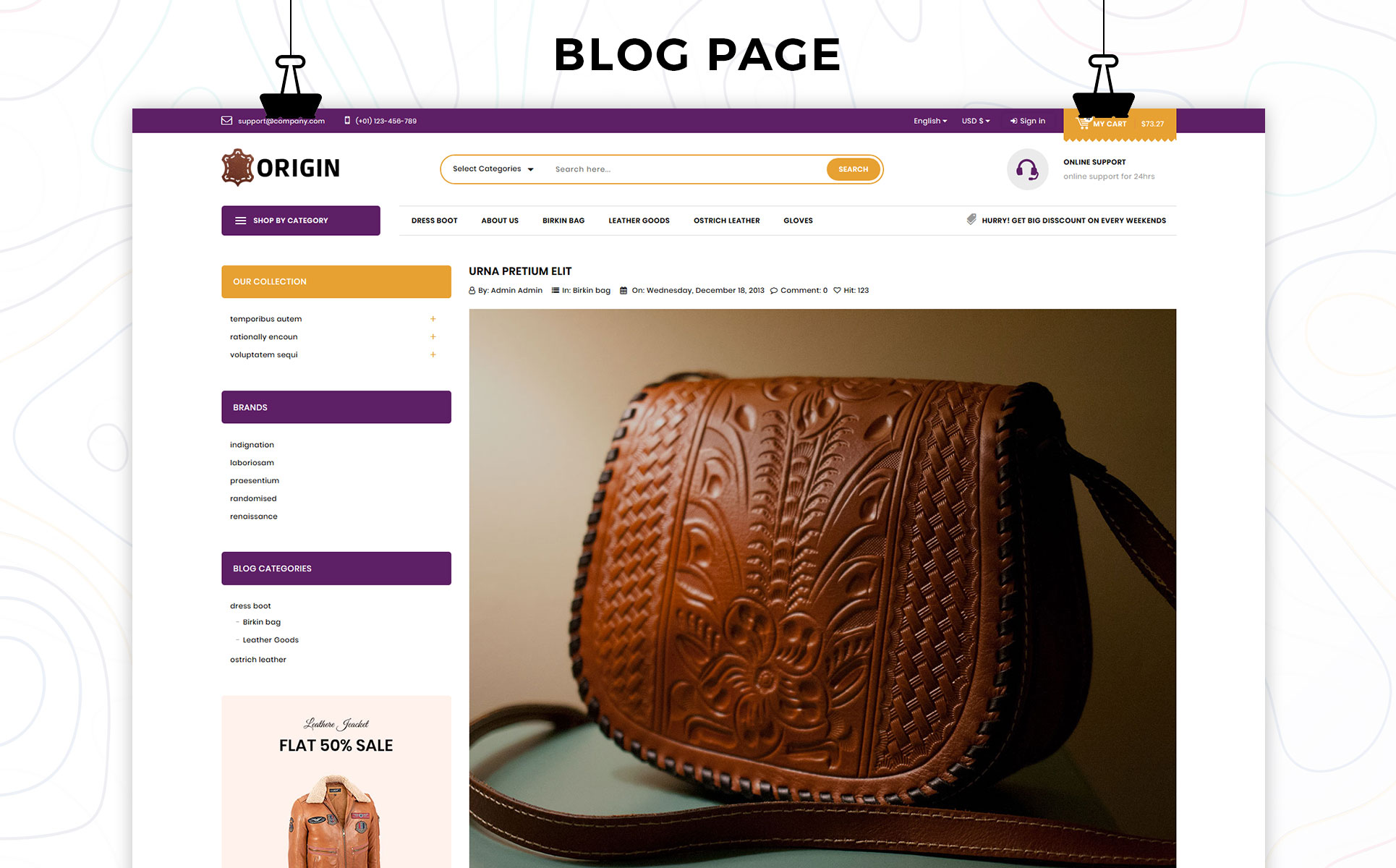This screenshot has height=868, width=1396.
Task: Click the orange Search button
Action: [x=854, y=169]
